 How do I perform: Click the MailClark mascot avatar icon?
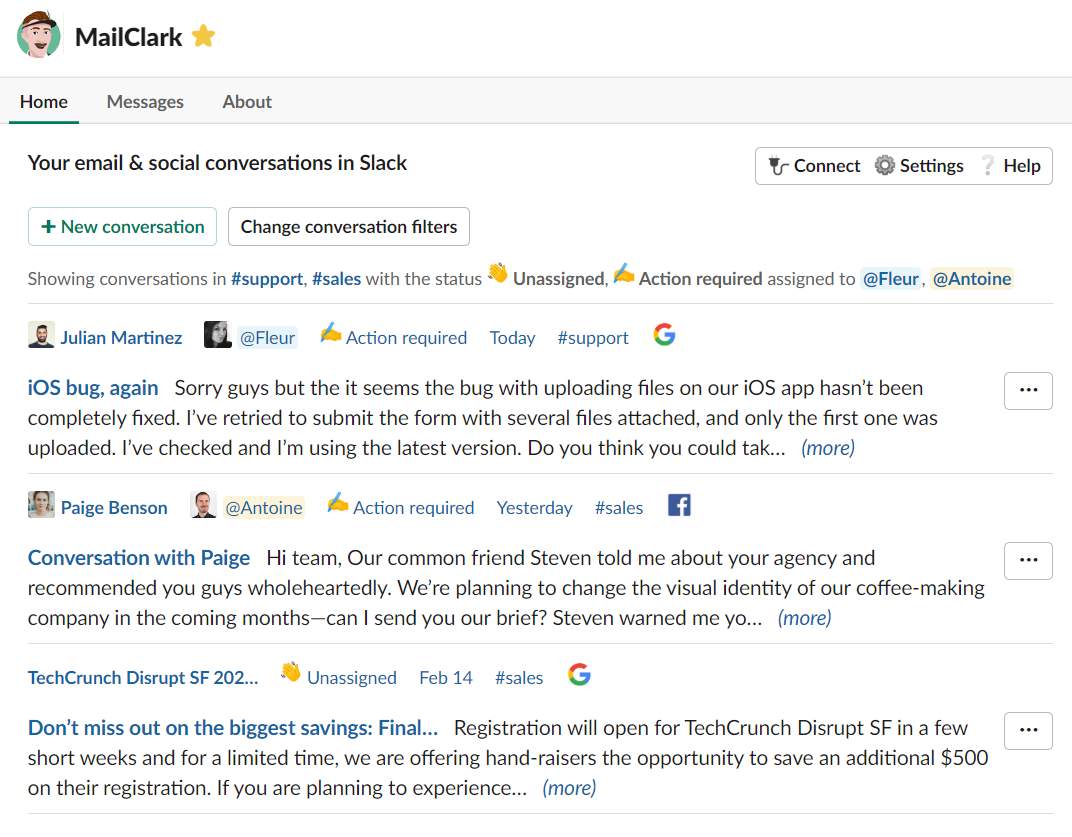[x=39, y=35]
